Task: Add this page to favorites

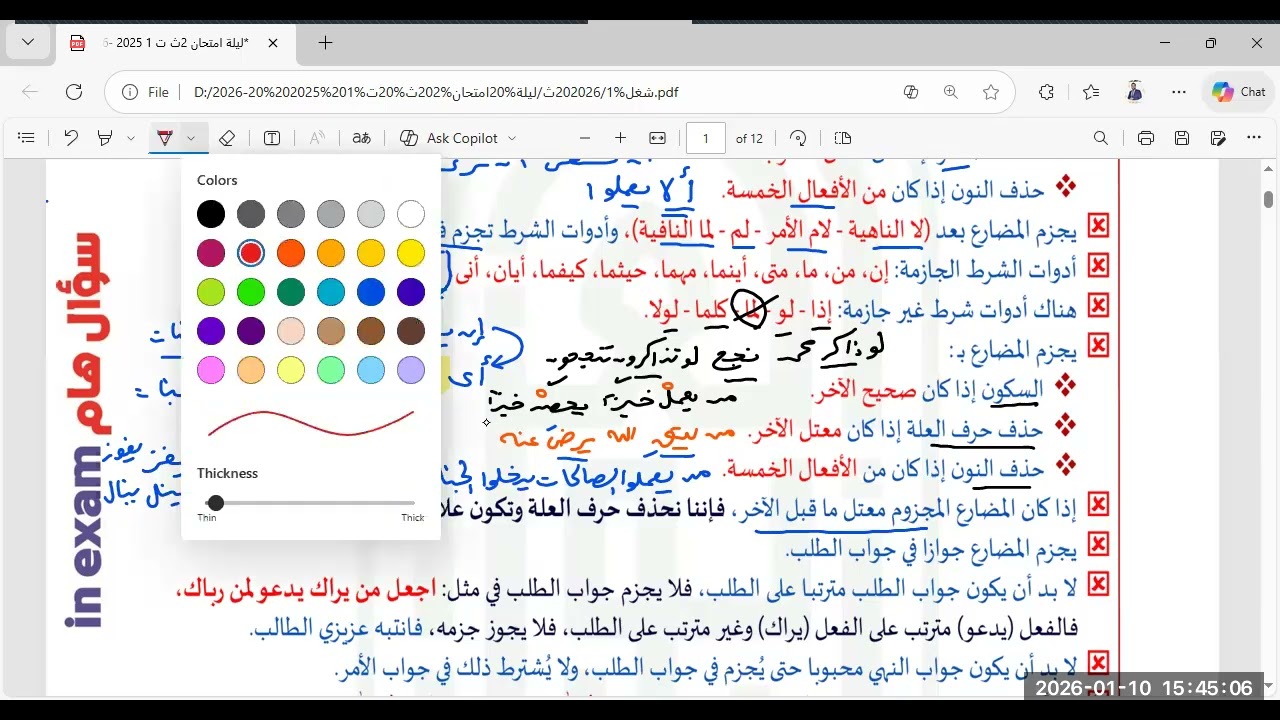Action: pyautogui.click(x=991, y=92)
